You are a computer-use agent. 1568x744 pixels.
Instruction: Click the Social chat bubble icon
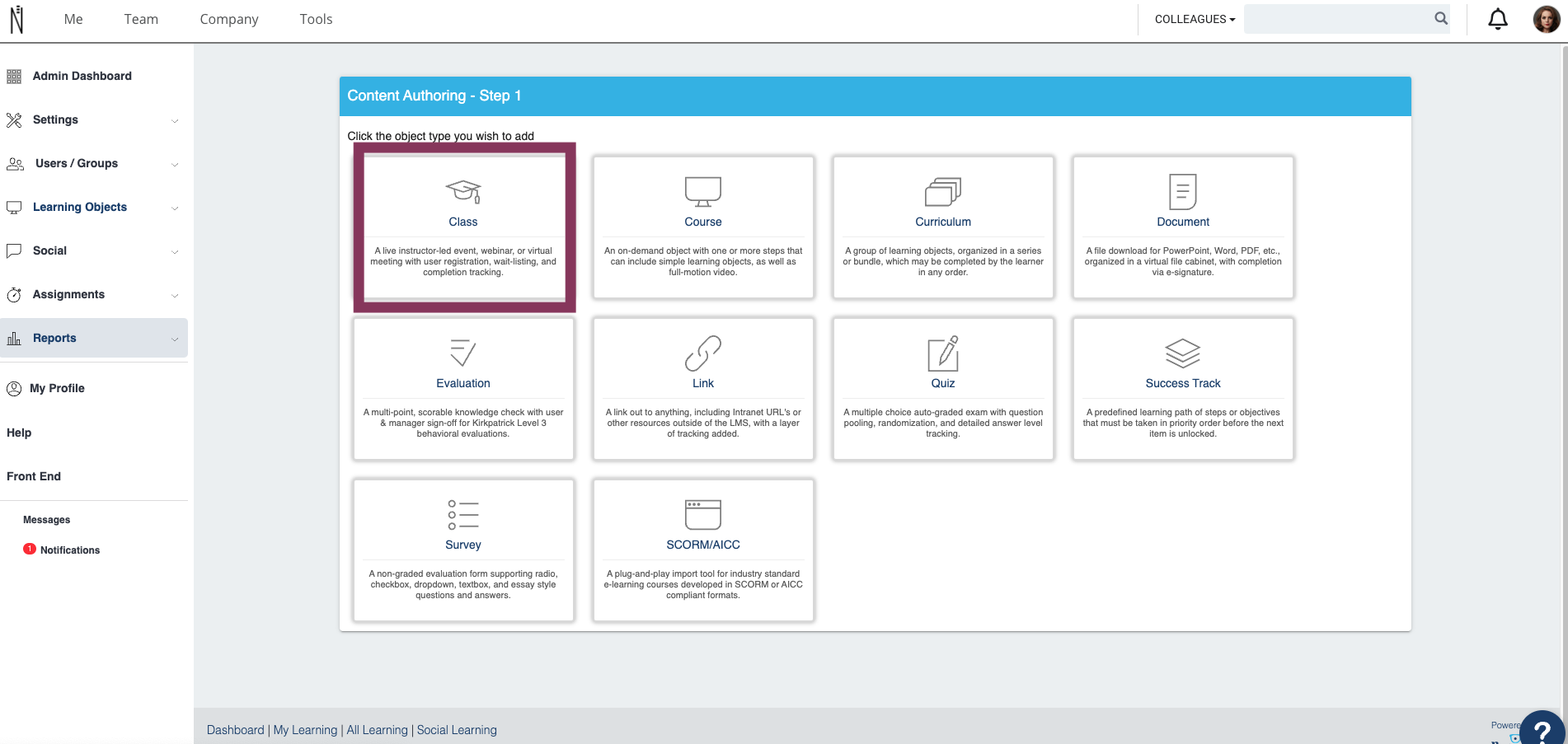tap(14, 250)
